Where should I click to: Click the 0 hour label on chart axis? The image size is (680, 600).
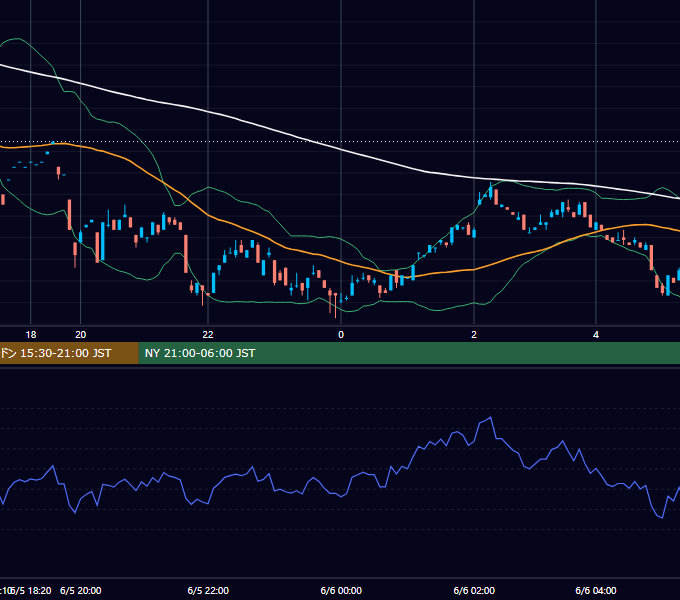341,335
